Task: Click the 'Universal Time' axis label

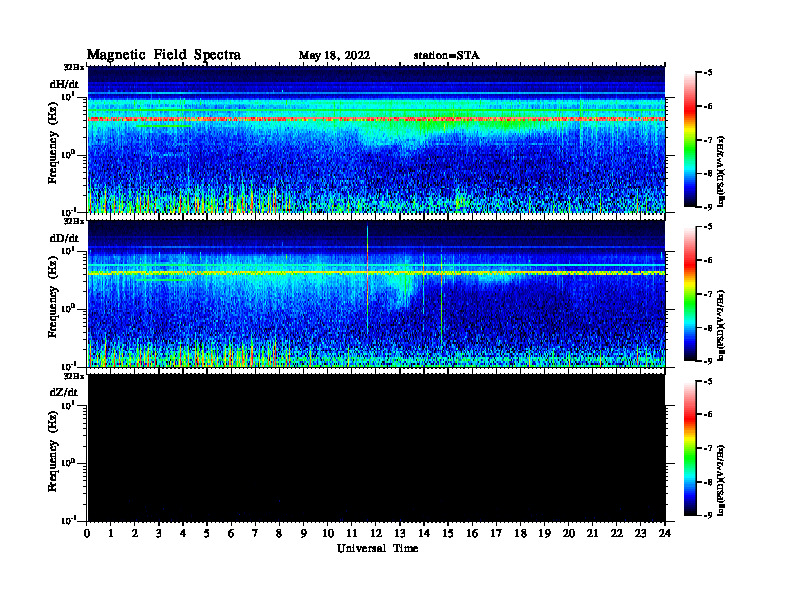Action: (x=378, y=548)
